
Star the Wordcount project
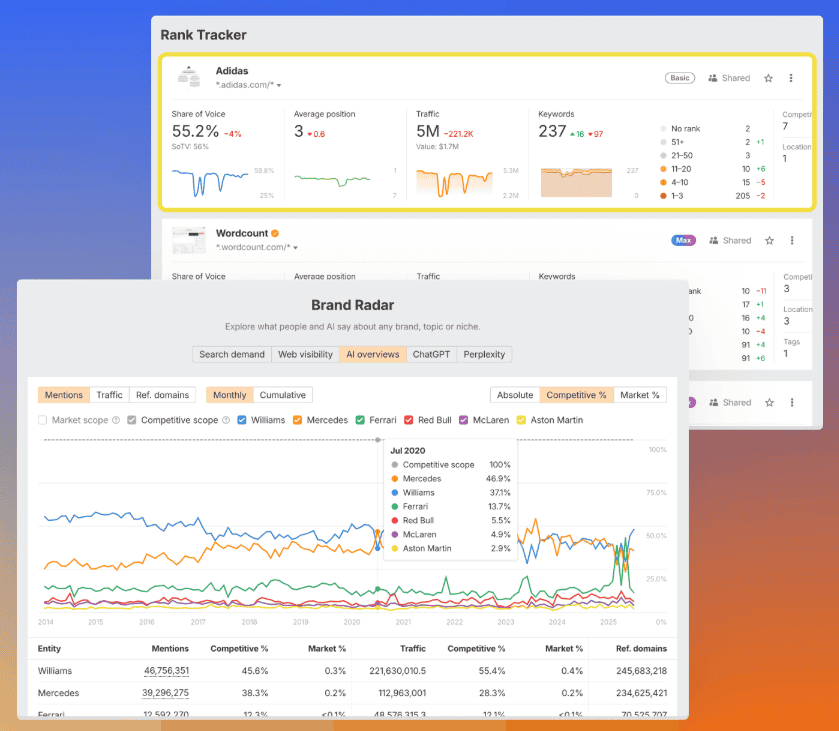(768, 240)
